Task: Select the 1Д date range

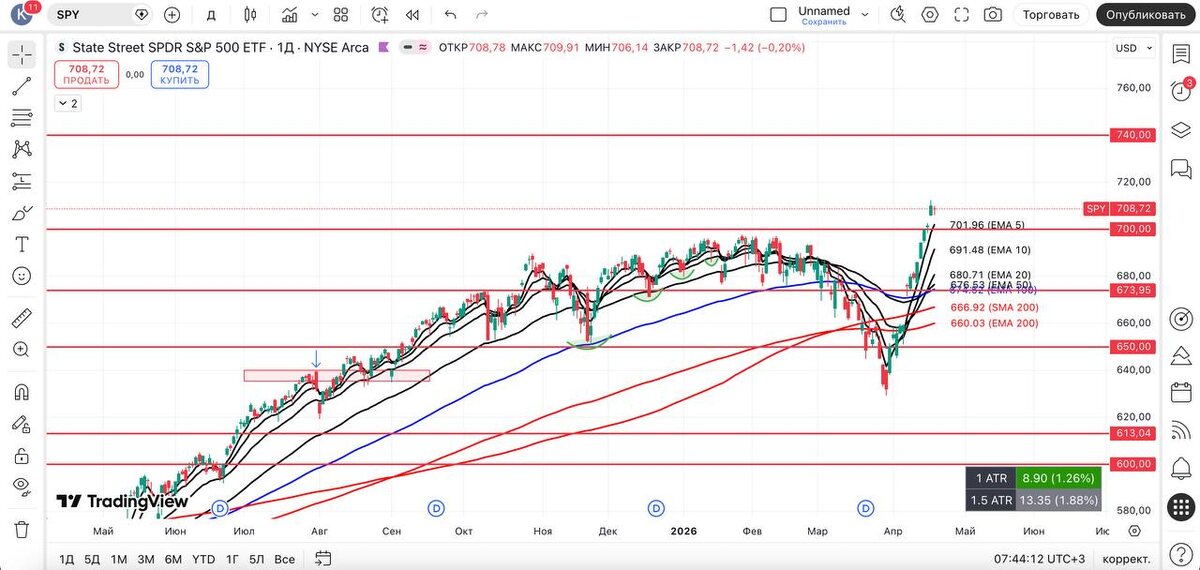Action: 67,559
